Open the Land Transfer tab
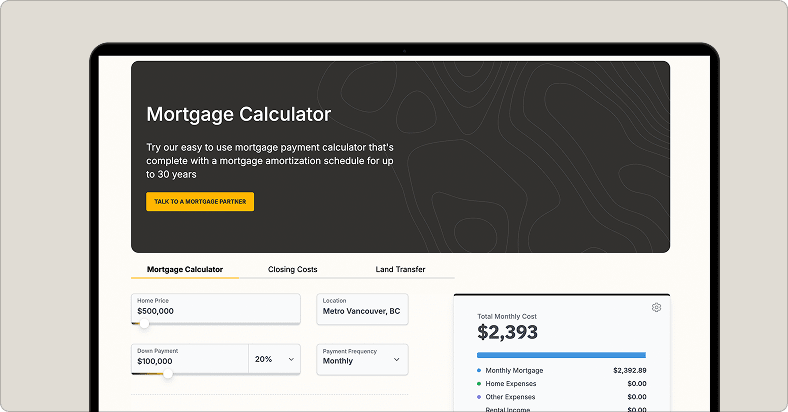 [x=400, y=269]
